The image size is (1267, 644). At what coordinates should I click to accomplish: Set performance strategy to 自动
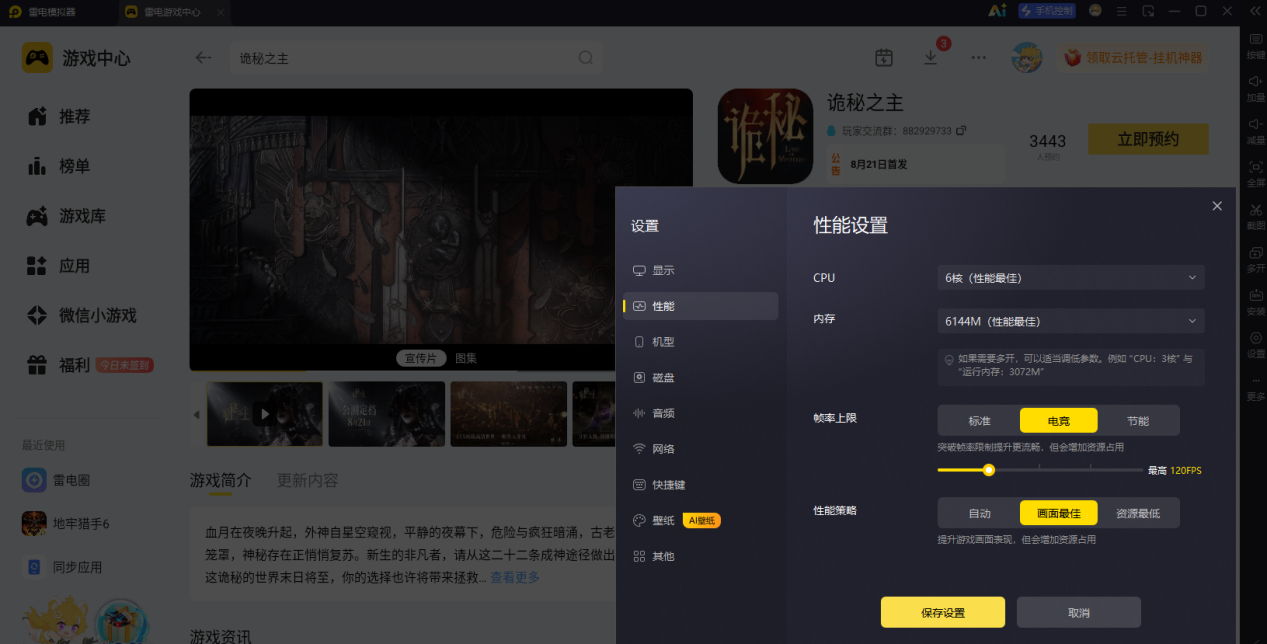click(x=979, y=513)
